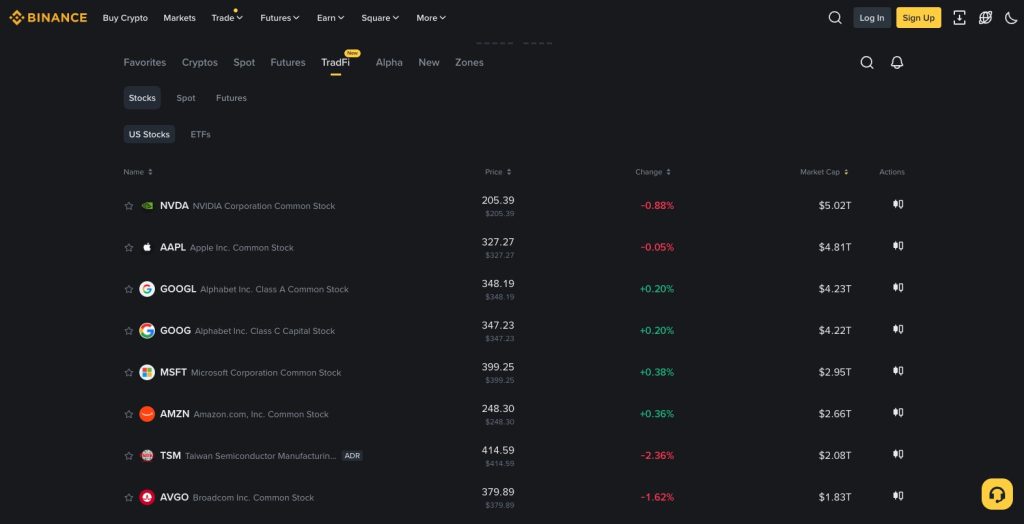Viewport: 1024px width, 524px height.
Task: Favorite AMZN with its star icon
Action: point(129,414)
